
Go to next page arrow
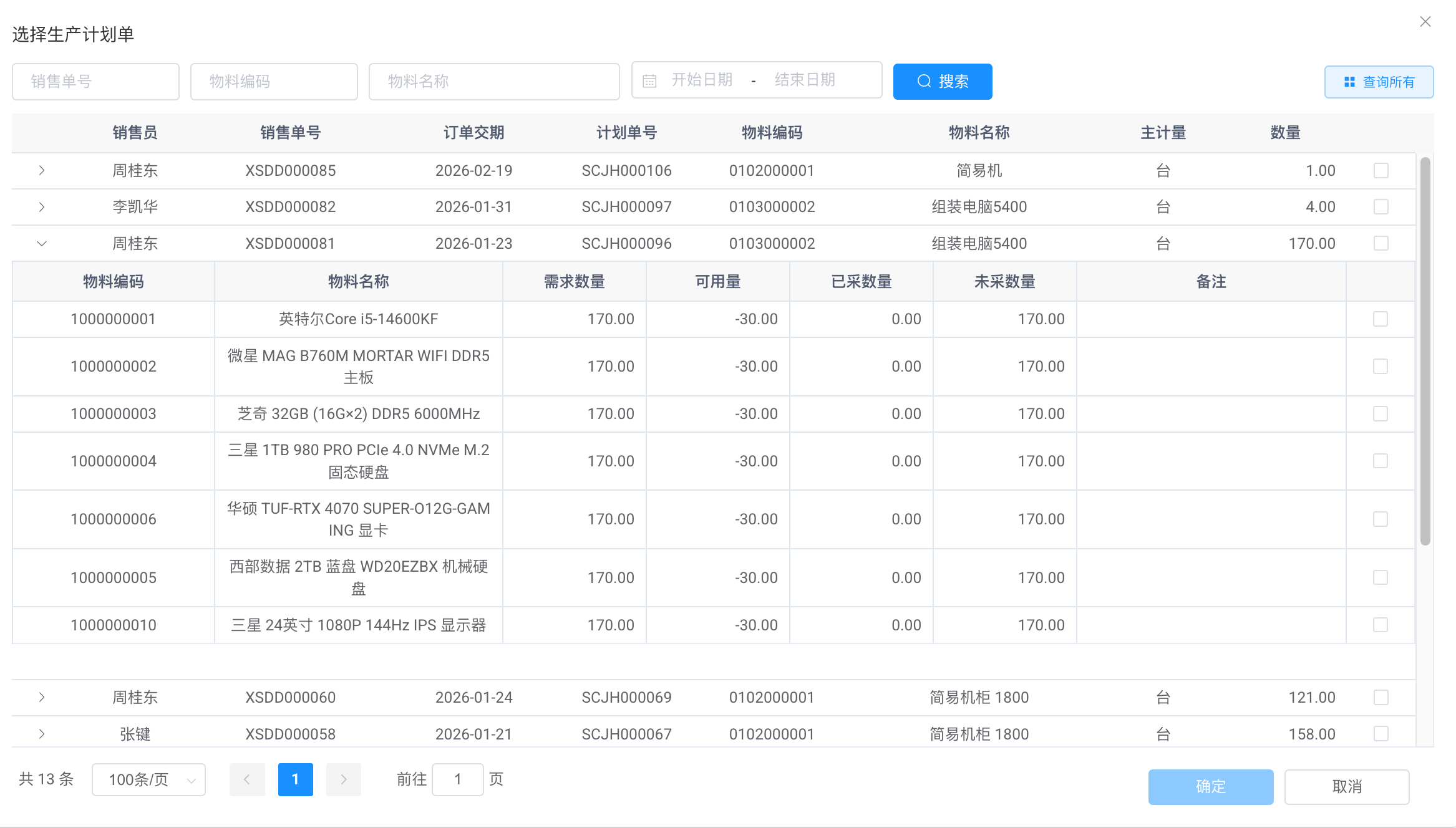[343, 779]
